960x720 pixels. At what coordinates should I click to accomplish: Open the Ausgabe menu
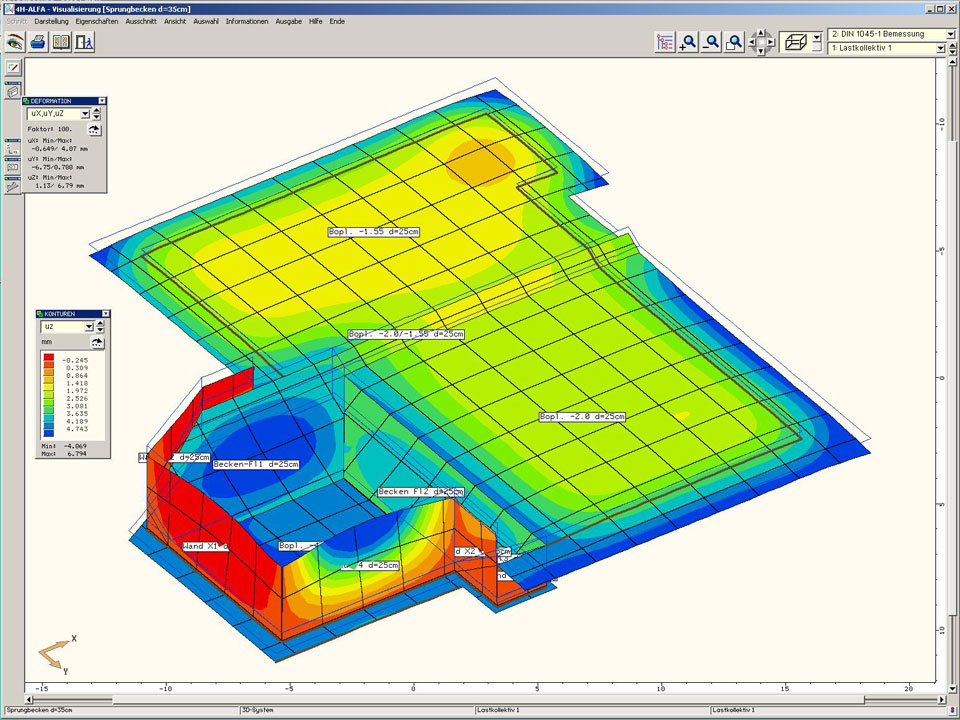coord(287,21)
